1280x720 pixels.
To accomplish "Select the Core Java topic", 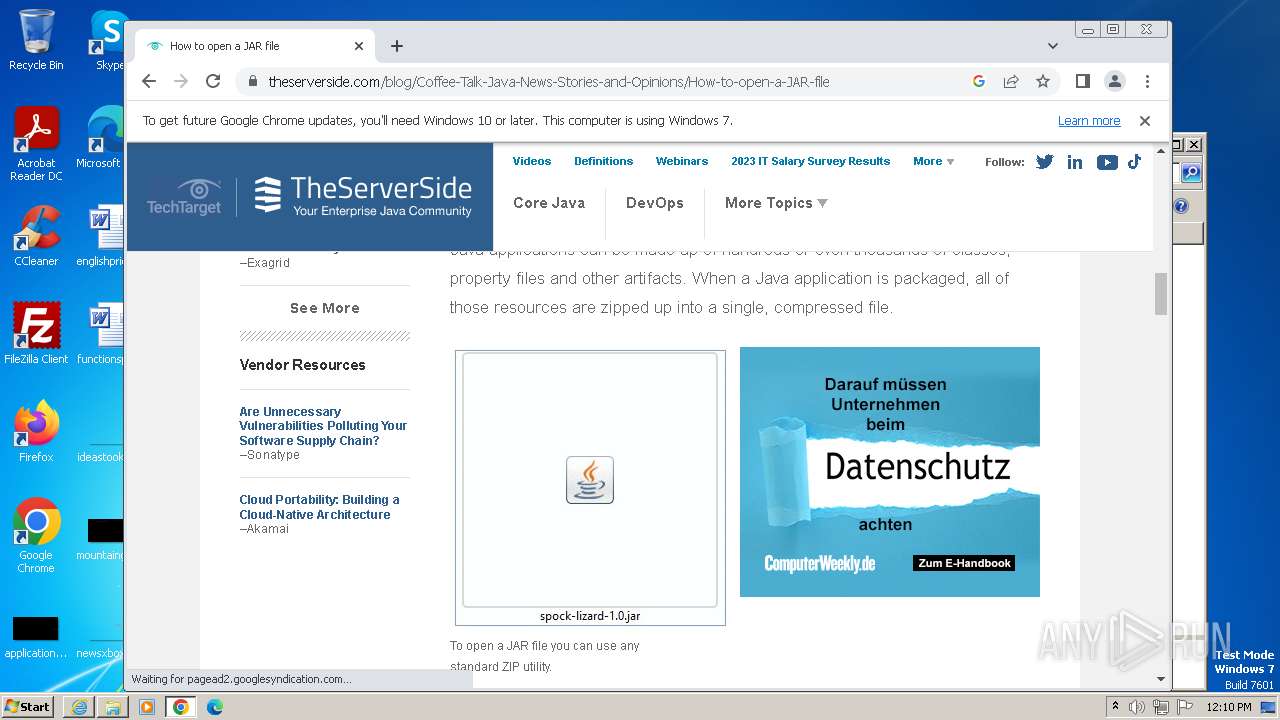I will tap(549, 203).
